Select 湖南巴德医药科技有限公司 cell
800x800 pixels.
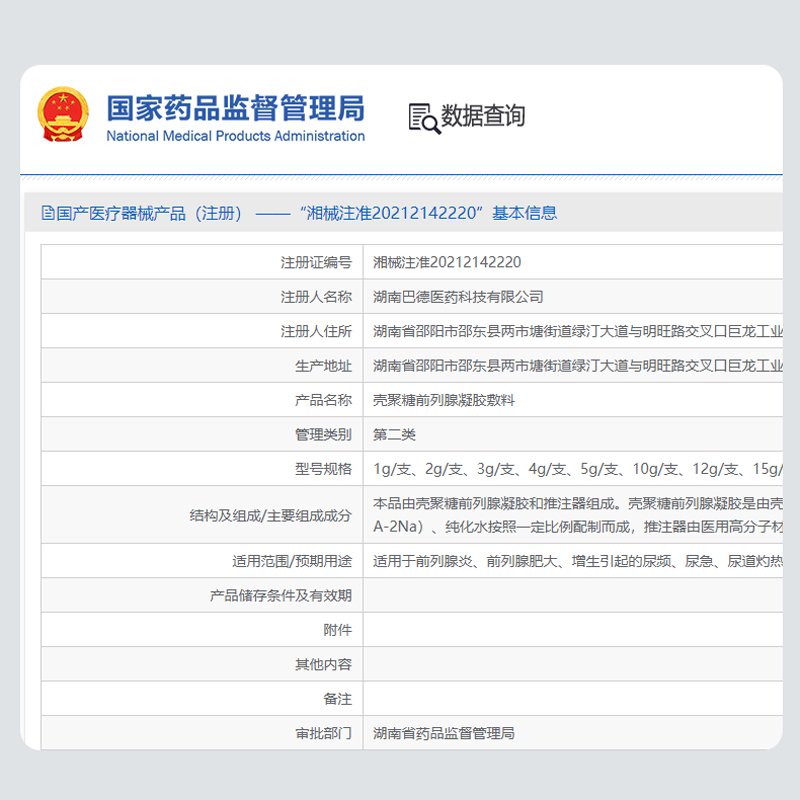[458, 297]
